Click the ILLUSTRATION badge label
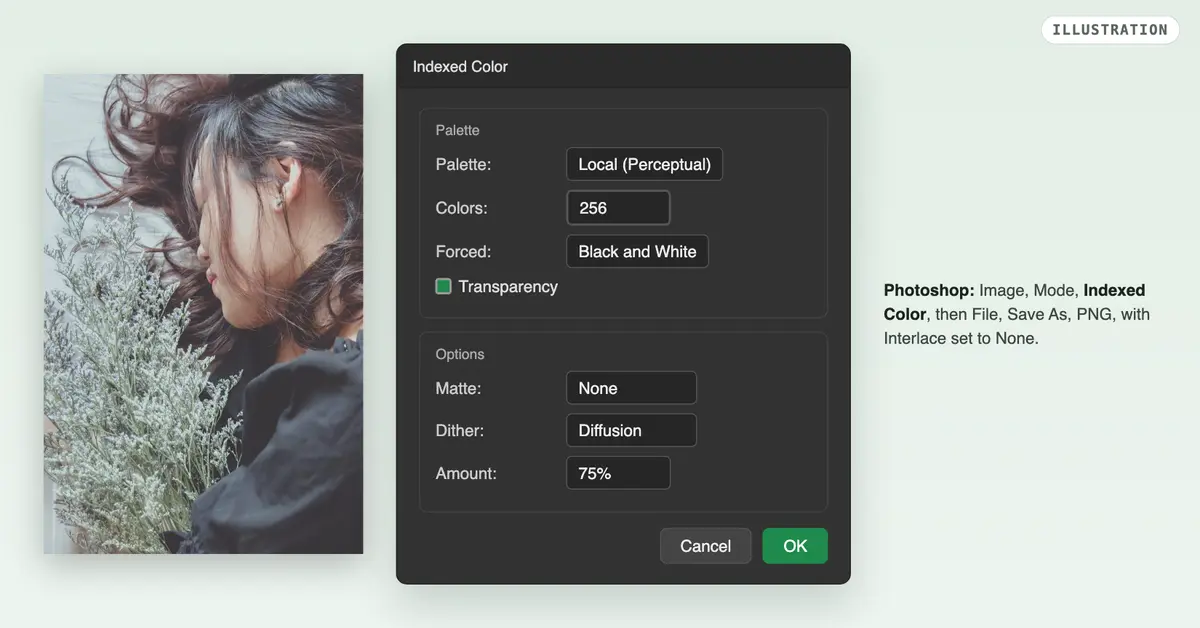The image size is (1200, 628). [1110, 29]
